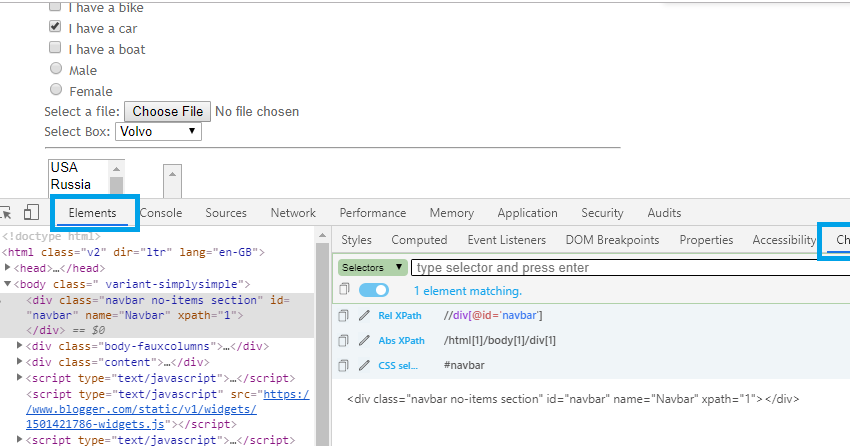Viewport: 850px width, 446px height.
Task: Click the /html[1]/body[1]/div[1] value
Action: (x=500, y=340)
